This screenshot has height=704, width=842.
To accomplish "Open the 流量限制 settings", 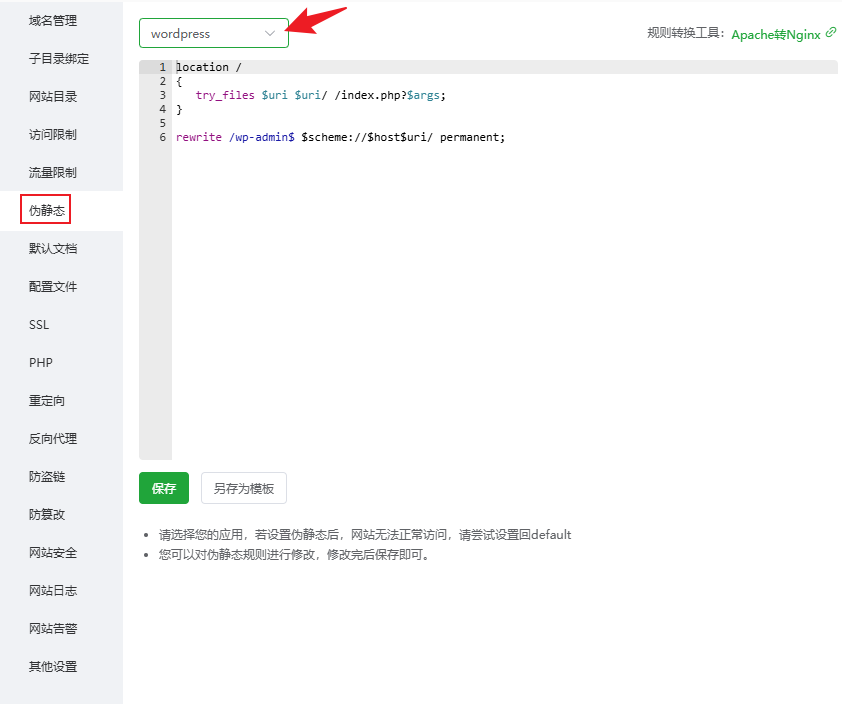I will (x=53, y=173).
